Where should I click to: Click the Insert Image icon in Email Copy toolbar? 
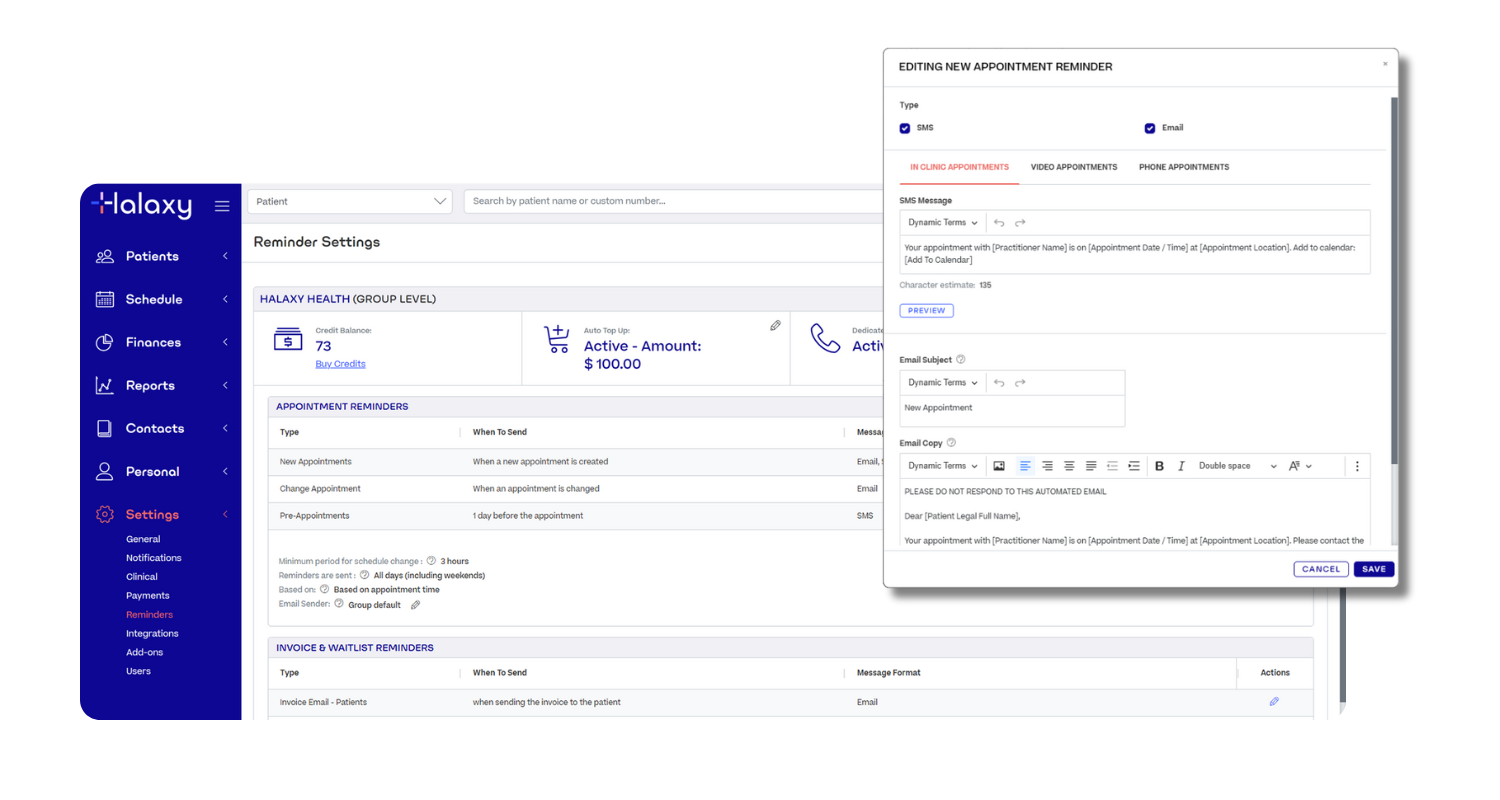[x=998, y=466]
